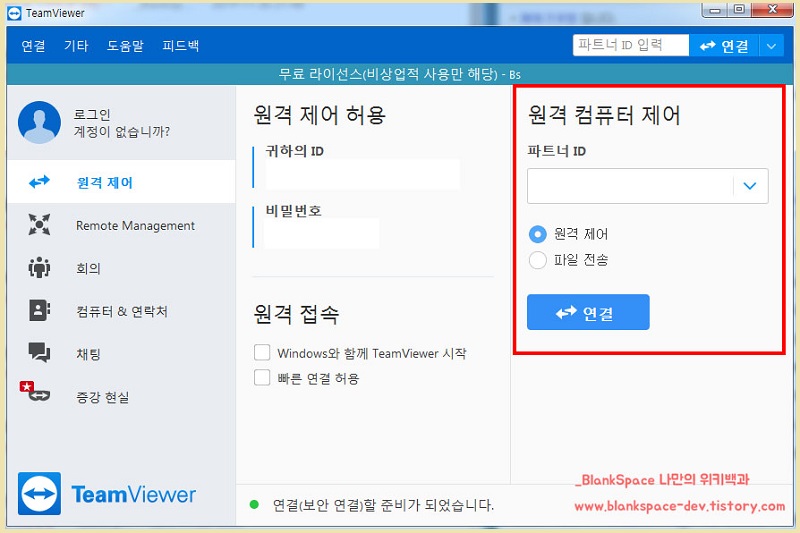Click the 채팅 chat bubbles icon

click(x=39, y=352)
